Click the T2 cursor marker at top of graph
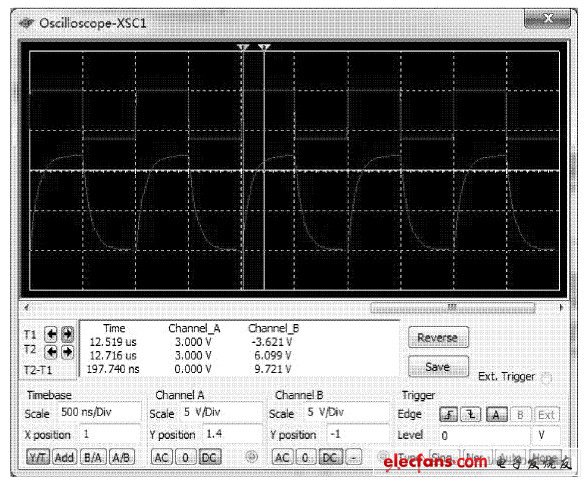The height and width of the screenshot is (482, 587). tap(264, 48)
